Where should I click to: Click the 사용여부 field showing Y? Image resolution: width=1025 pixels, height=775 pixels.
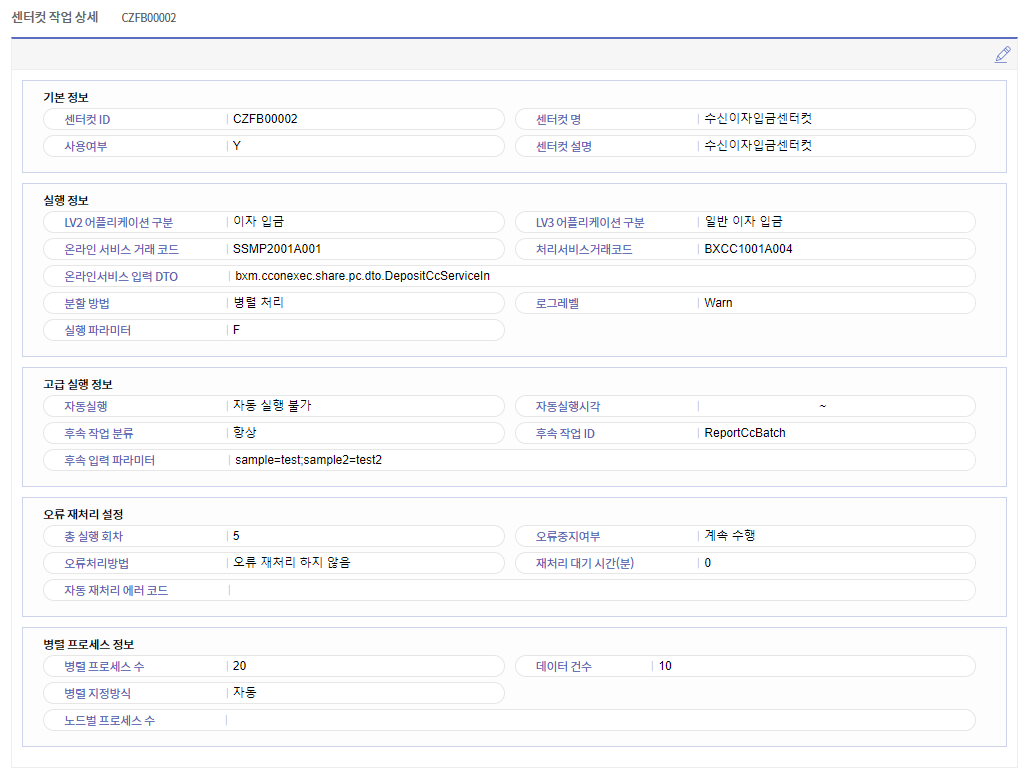coord(274,146)
